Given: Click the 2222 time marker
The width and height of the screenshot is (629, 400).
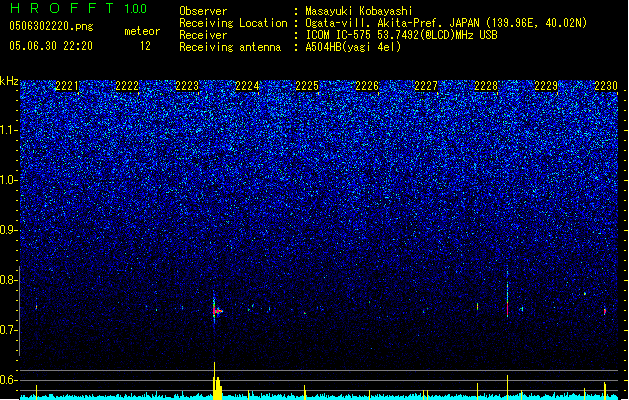Looking at the screenshot, I should click(x=127, y=86).
